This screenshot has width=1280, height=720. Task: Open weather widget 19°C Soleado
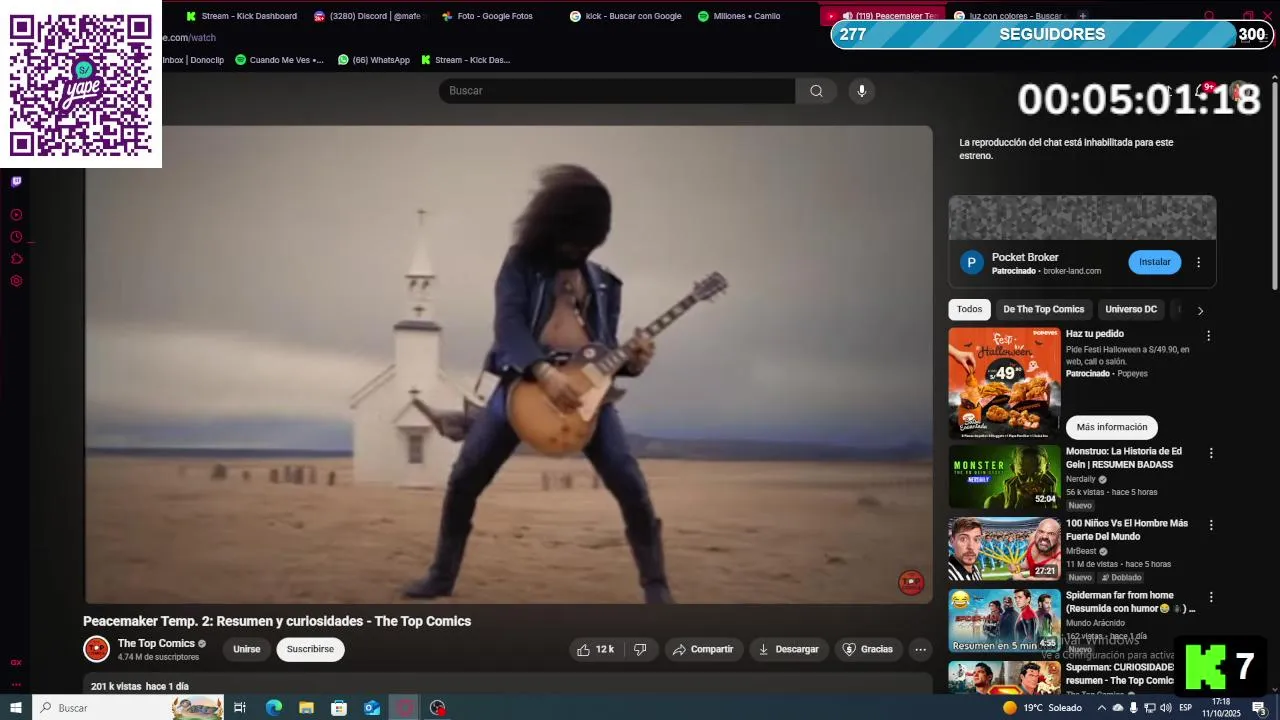pos(1042,708)
